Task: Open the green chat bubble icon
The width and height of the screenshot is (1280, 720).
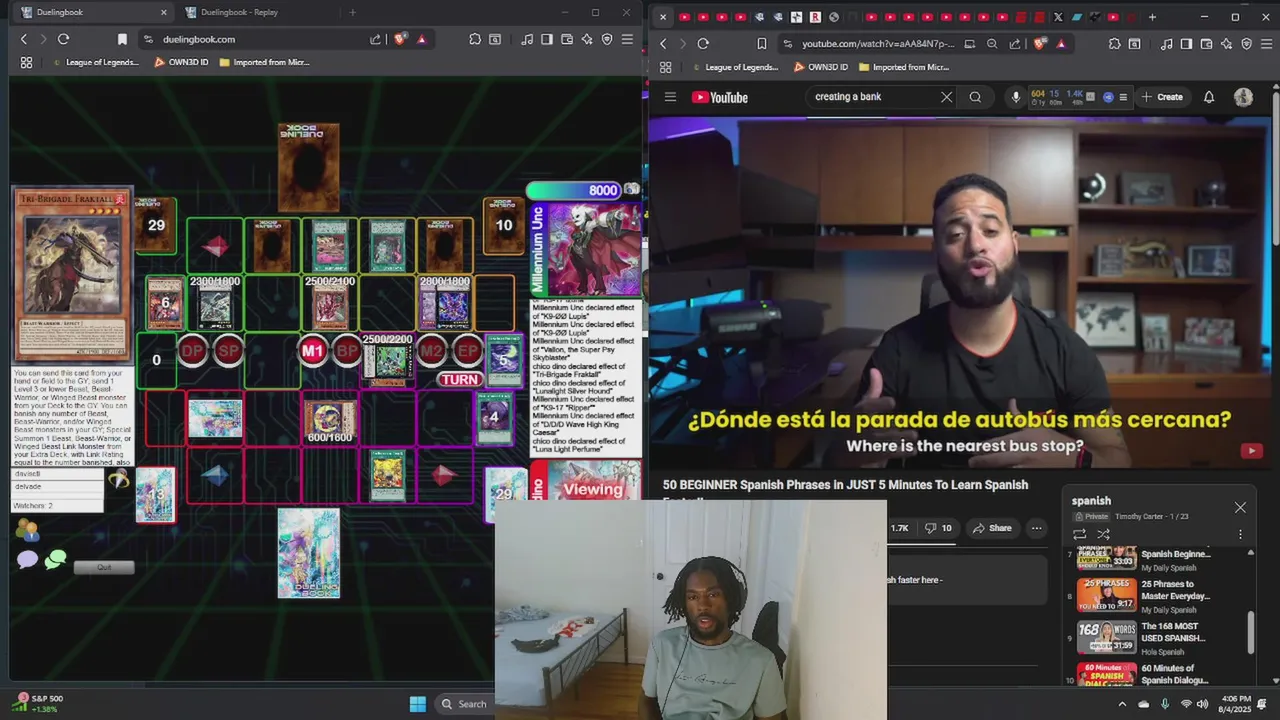Action: 56,560
